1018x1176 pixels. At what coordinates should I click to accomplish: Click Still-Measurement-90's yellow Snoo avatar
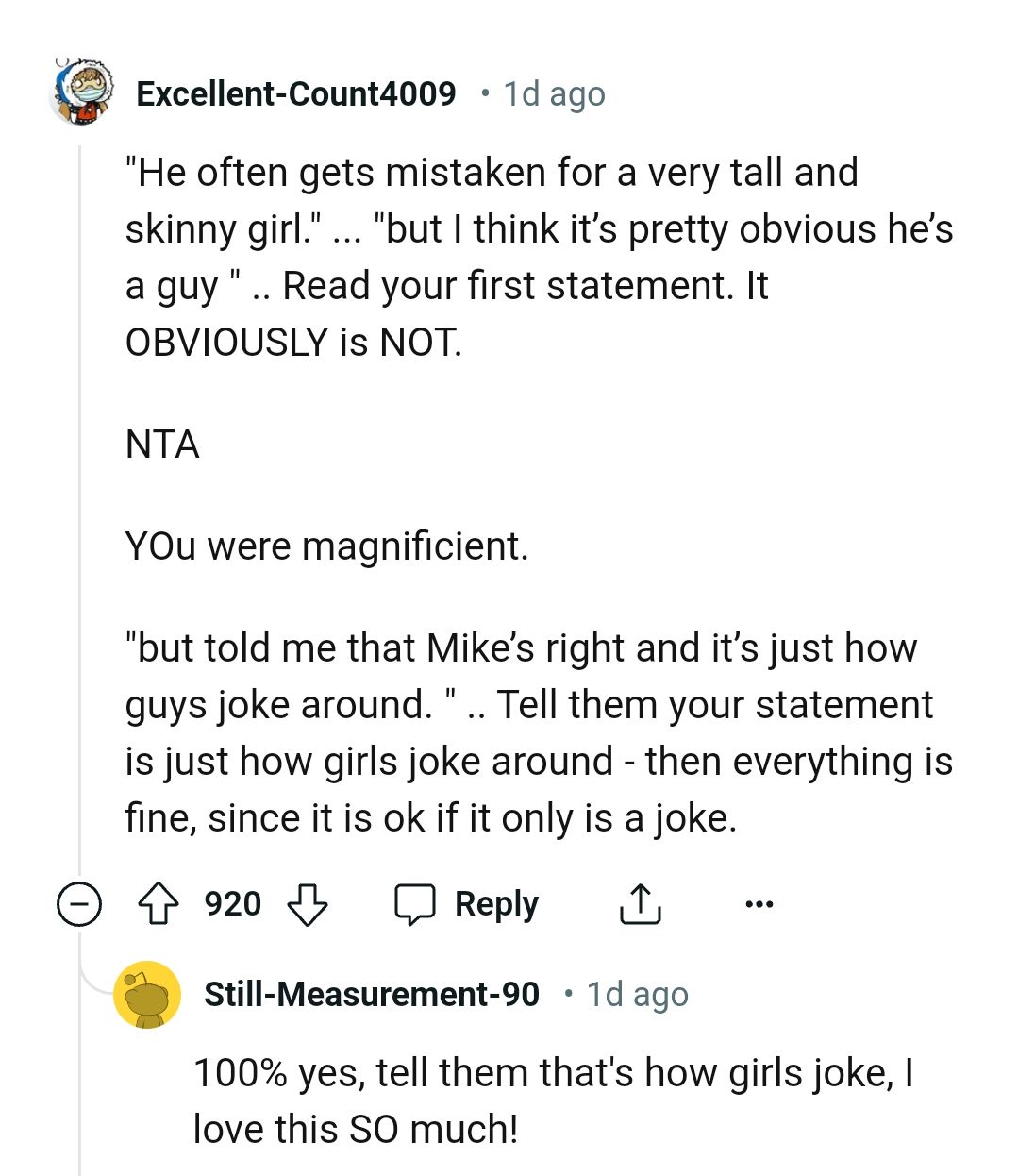point(147,994)
